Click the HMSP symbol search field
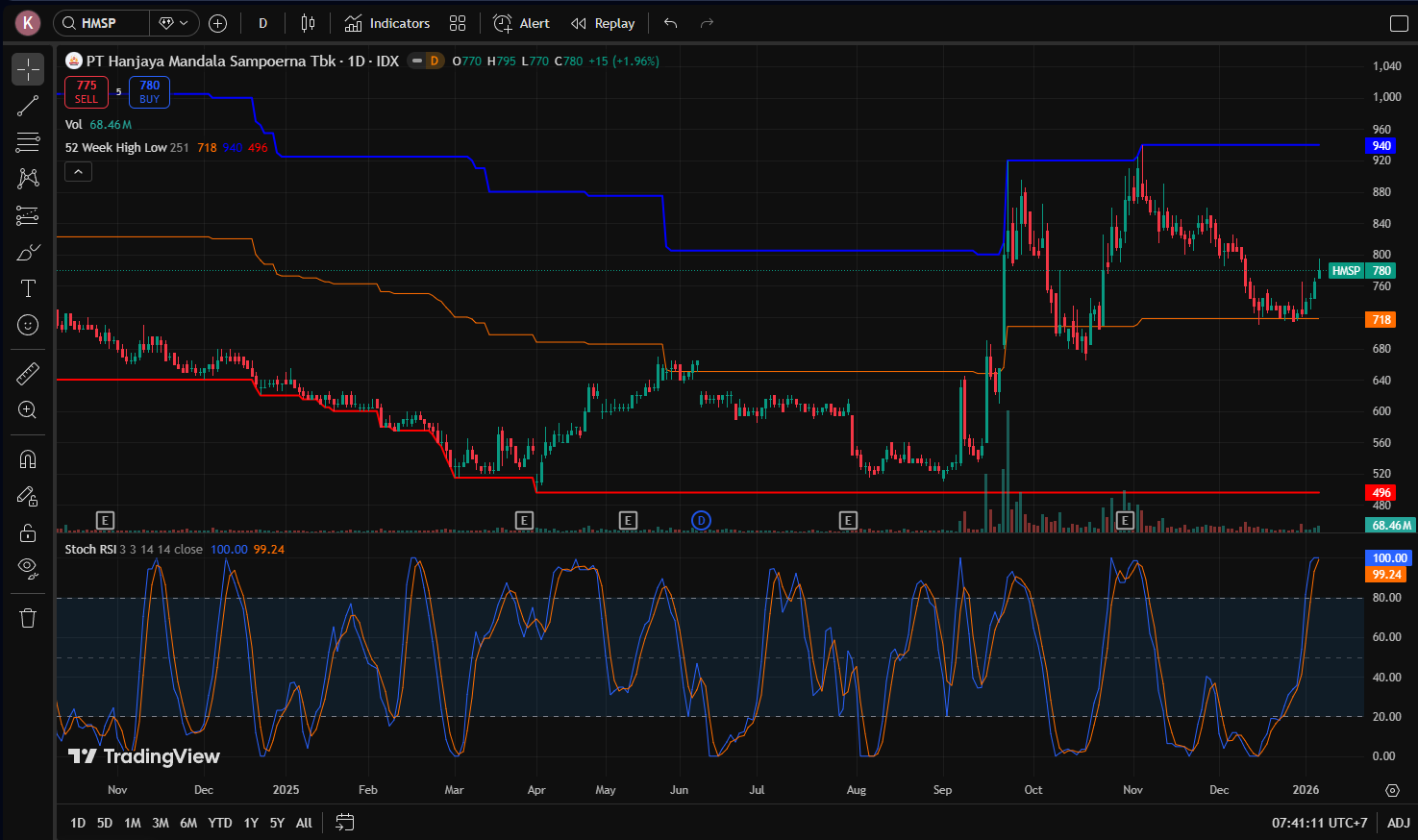The image size is (1418, 840). point(100,23)
